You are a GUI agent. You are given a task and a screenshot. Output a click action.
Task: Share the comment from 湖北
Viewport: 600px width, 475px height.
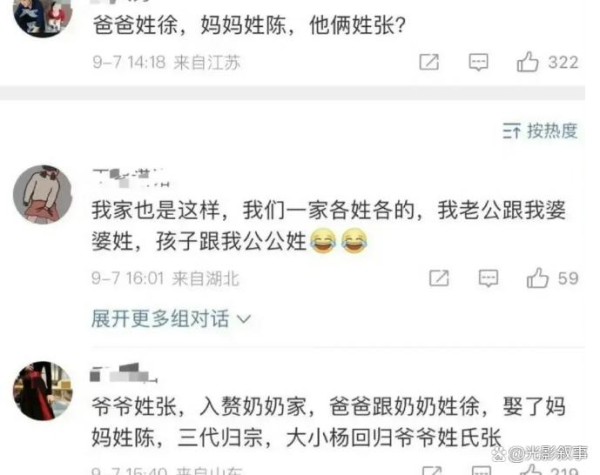(x=439, y=278)
